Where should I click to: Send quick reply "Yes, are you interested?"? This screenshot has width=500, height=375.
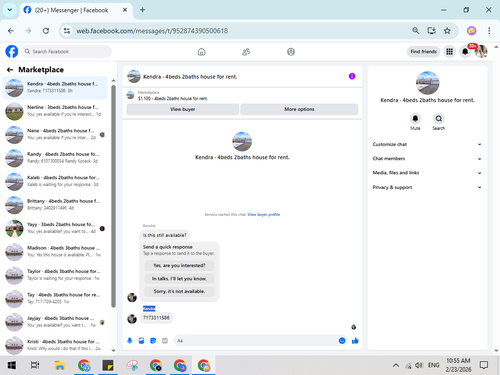(x=179, y=266)
